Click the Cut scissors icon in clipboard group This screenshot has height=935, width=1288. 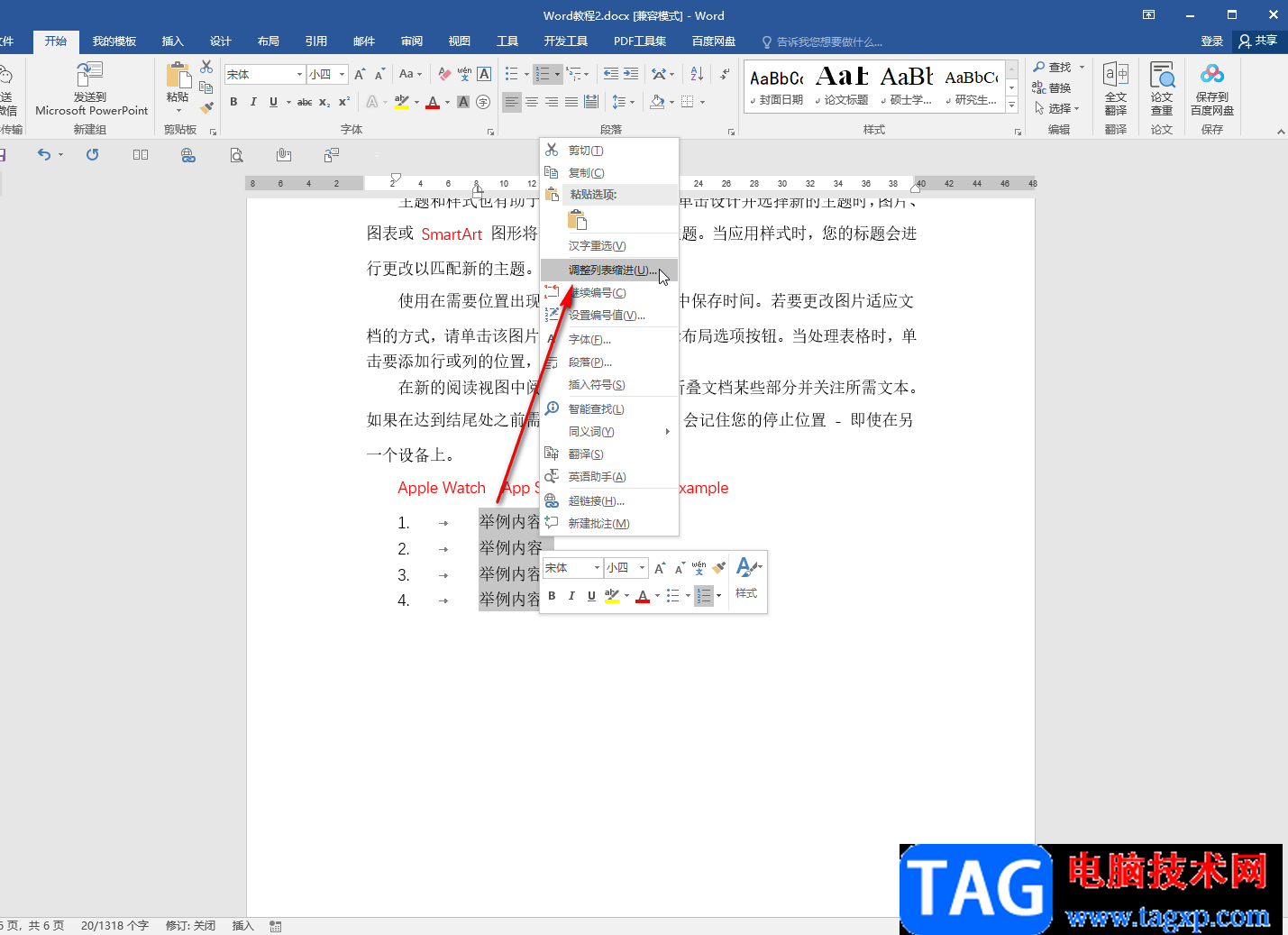click(206, 68)
